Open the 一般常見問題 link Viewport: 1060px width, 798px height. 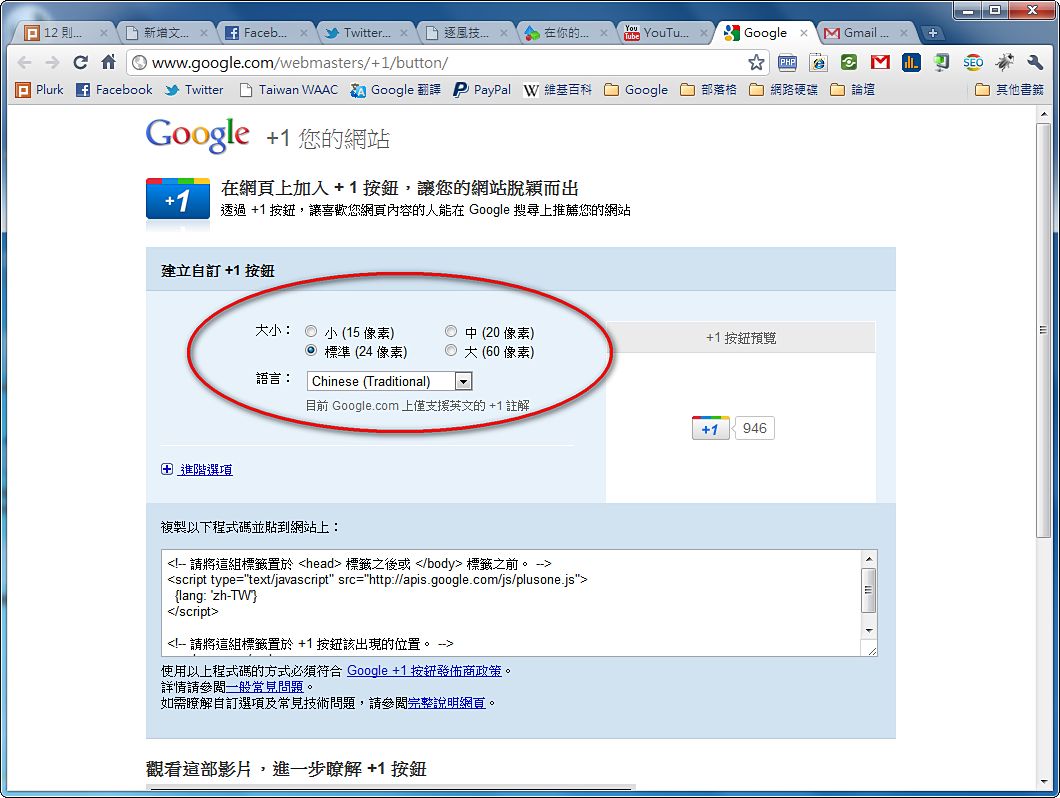click(x=264, y=687)
